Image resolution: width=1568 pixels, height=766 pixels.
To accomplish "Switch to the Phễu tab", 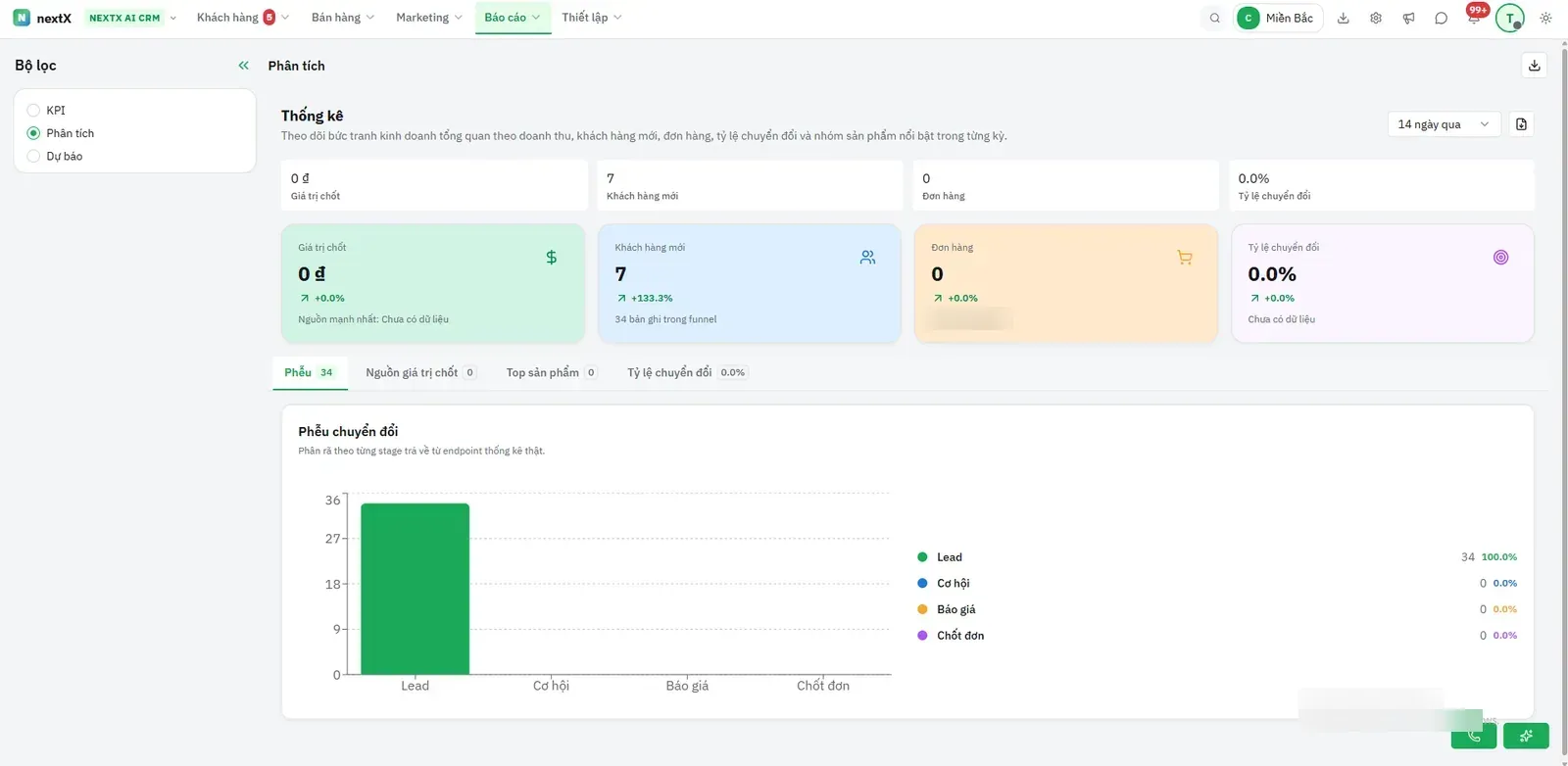I will point(310,372).
